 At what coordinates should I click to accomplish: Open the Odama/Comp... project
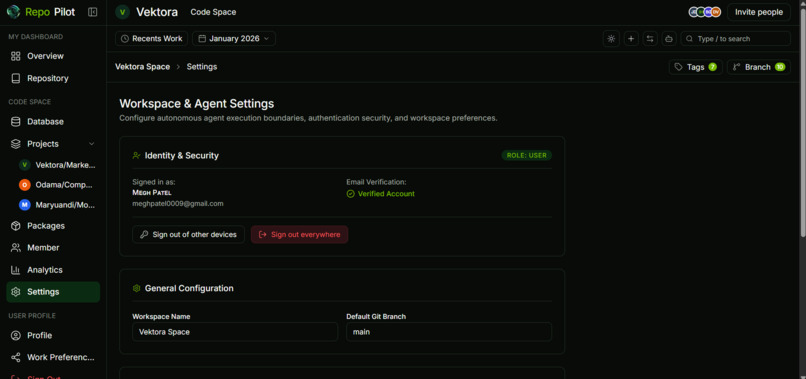58,185
